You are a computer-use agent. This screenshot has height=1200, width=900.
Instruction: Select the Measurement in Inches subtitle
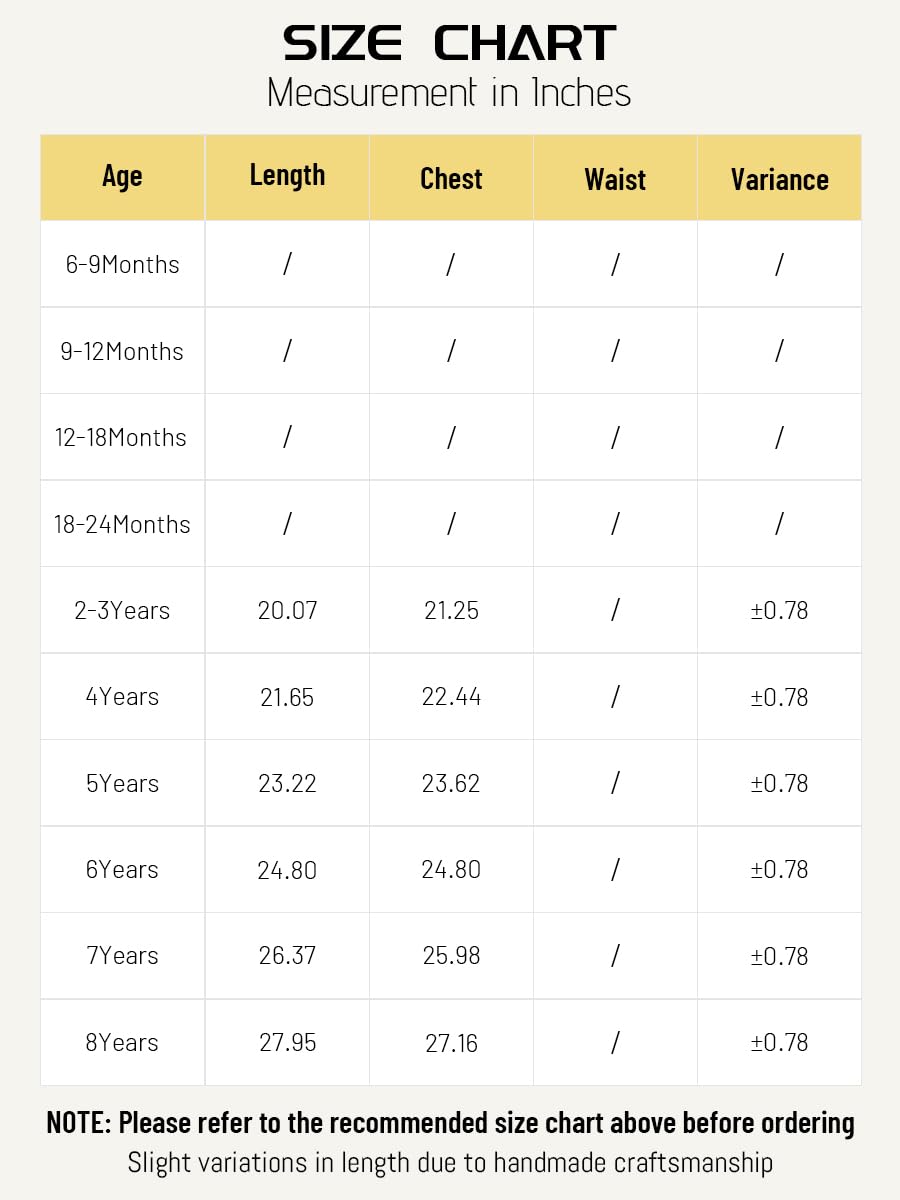(x=449, y=93)
